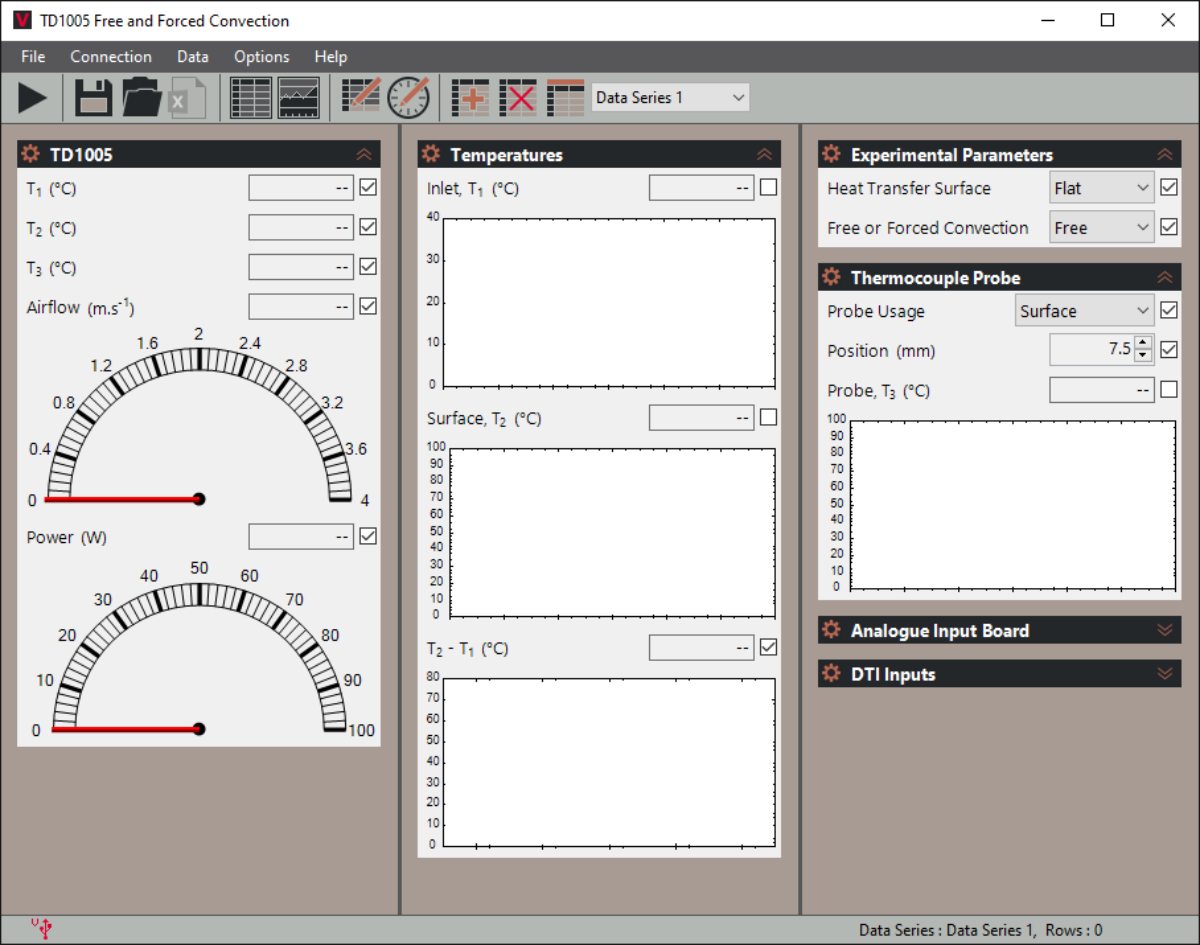The image size is (1200, 945).
Task: Toggle the Airflow checkbox
Action: pyautogui.click(x=368, y=306)
